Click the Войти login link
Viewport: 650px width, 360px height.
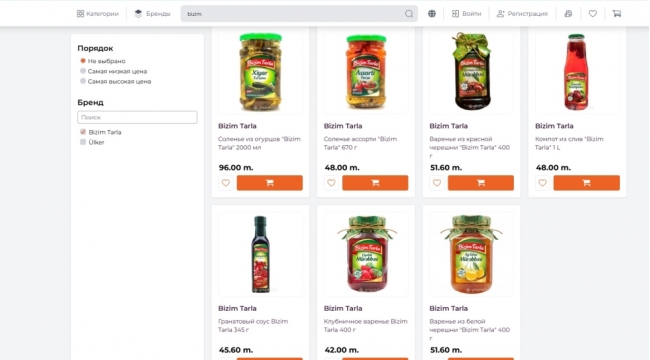click(466, 14)
